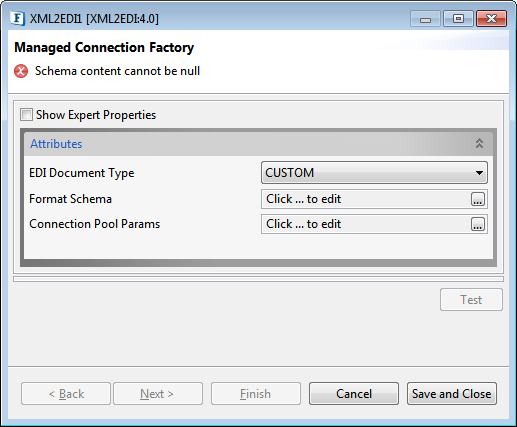Click the Test button
The height and width of the screenshot is (427, 517).
coord(471,300)
